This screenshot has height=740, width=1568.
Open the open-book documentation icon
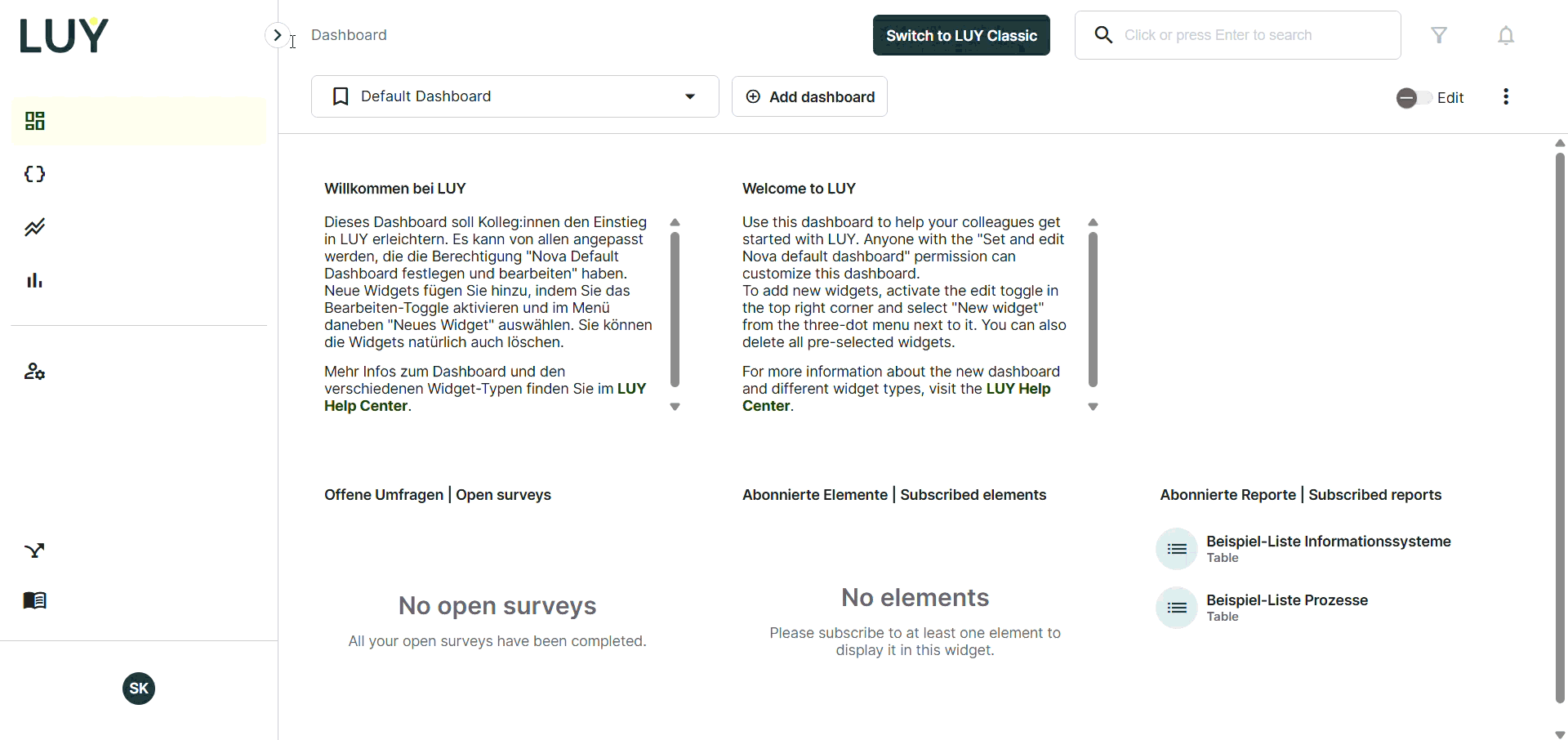pos(34,600)
